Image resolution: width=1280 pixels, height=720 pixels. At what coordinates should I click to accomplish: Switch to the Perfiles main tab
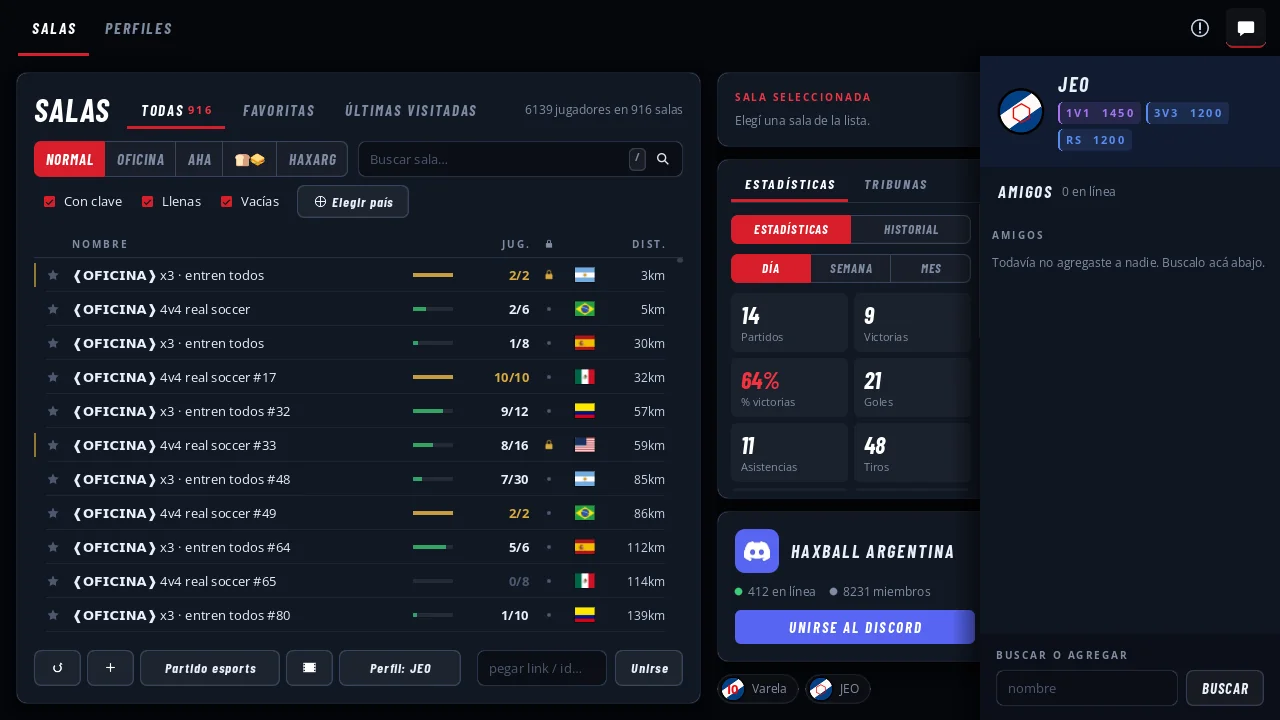(x=139, y=29)
